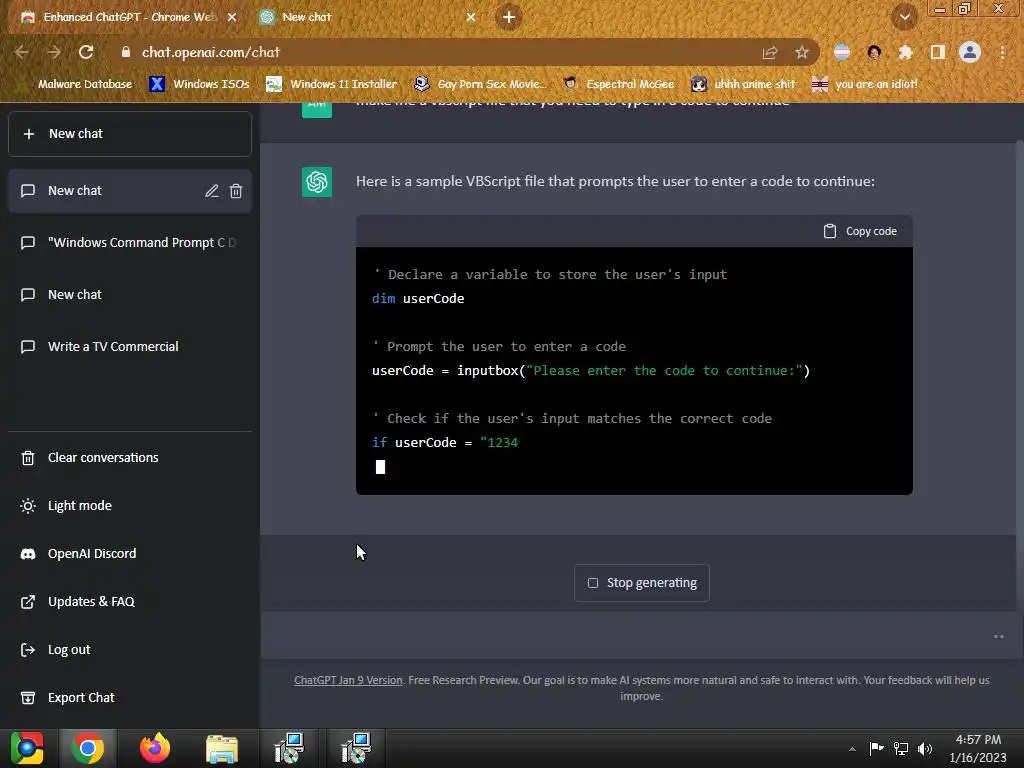Close the New chat browser tab
The width and height of the screenshot is (1024, 768).
coord(471,17)
